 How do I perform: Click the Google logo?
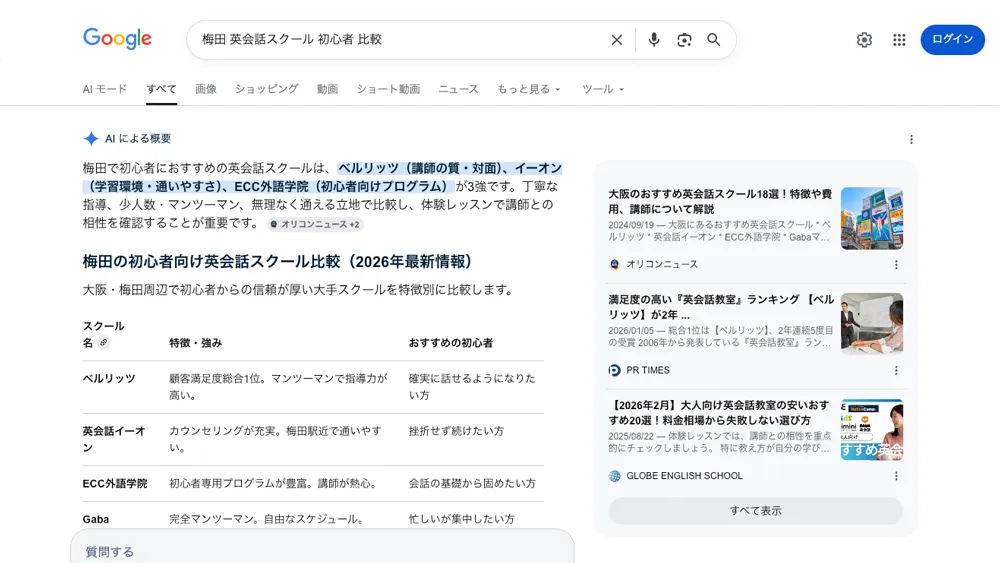(x=117, y=38)
